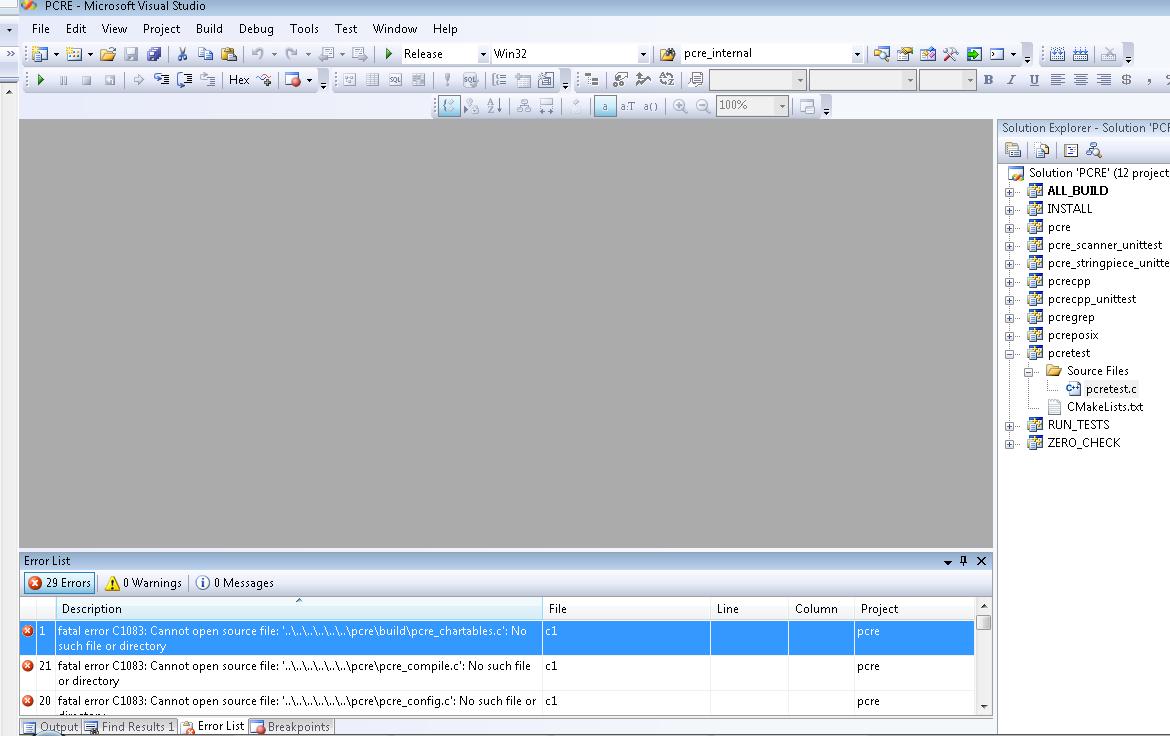This screenshot has width=1170, height=736.
Task: Expand the INSTALL project node
Action: pyautogui.click(x=1010, y=210)
